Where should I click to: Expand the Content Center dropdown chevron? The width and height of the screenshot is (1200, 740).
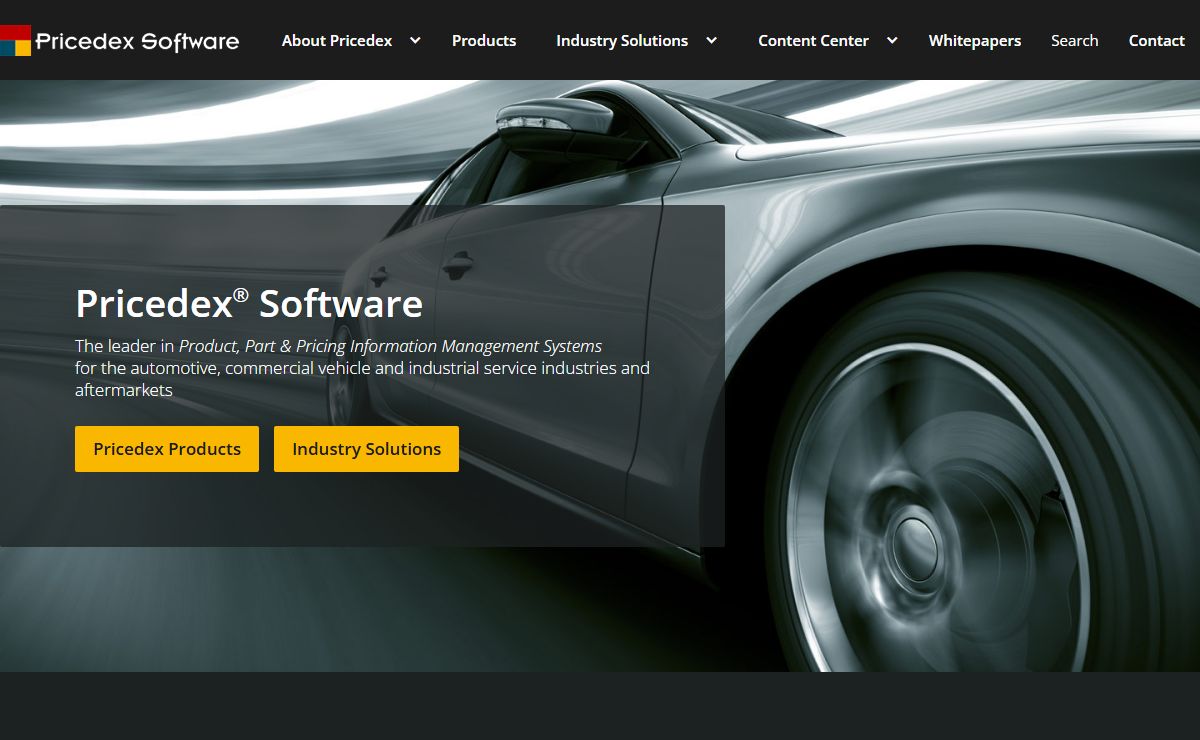[x=892, y=41]
